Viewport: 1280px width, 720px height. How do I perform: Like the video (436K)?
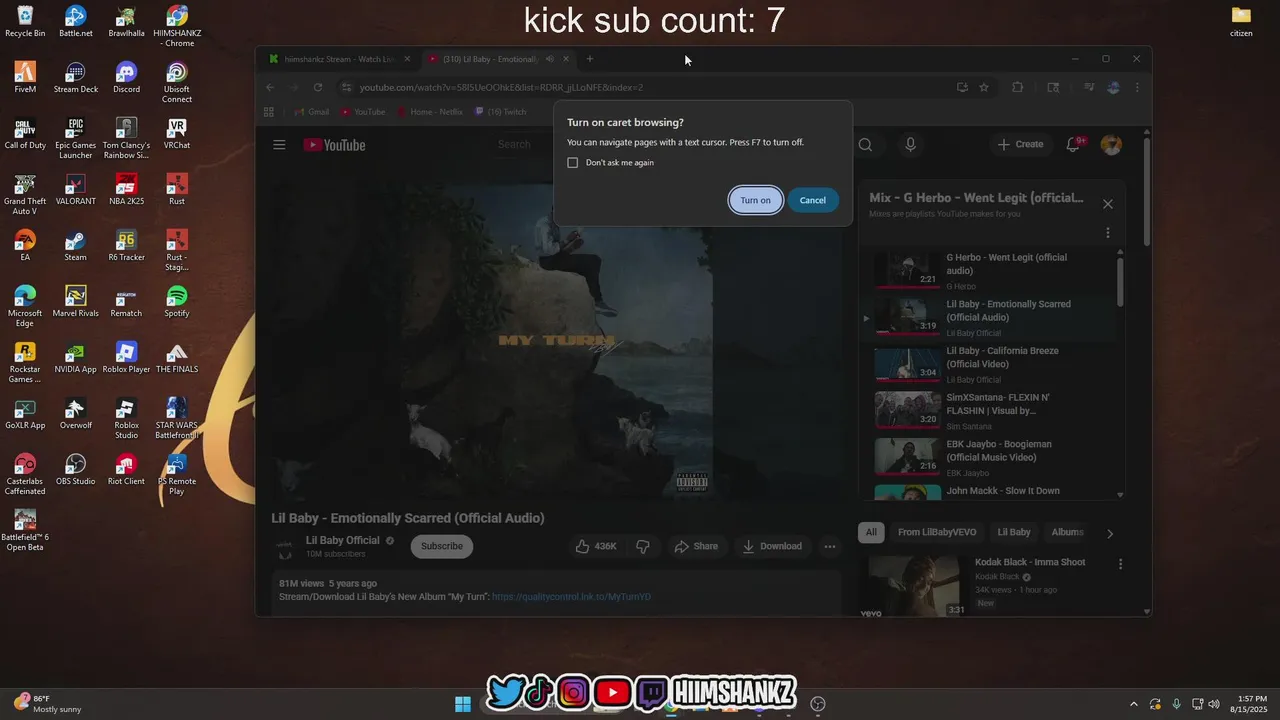coord(596,546)
